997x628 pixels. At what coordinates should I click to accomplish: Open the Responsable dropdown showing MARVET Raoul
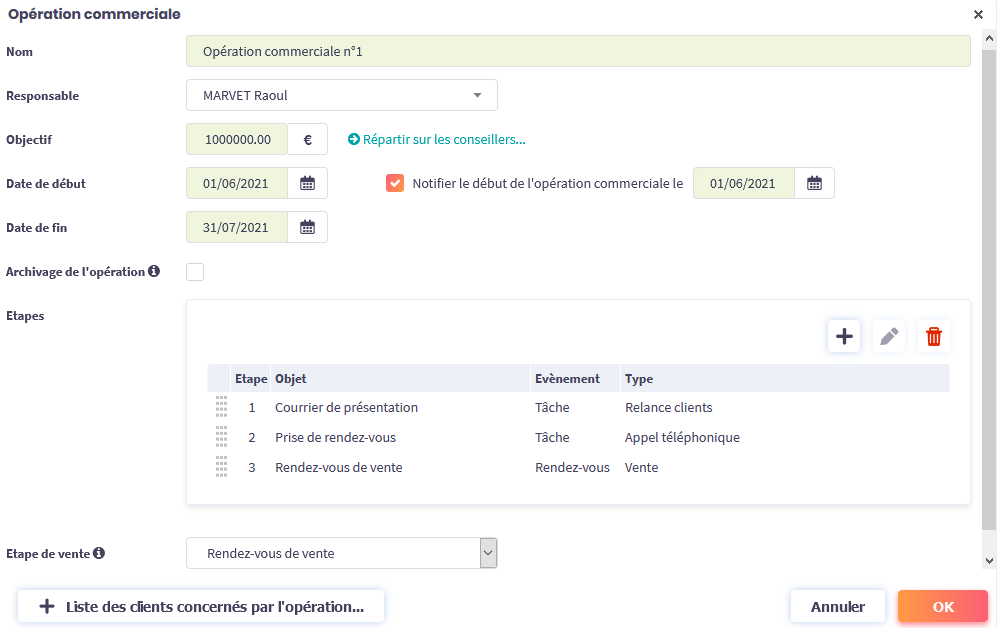click(341, 96)
